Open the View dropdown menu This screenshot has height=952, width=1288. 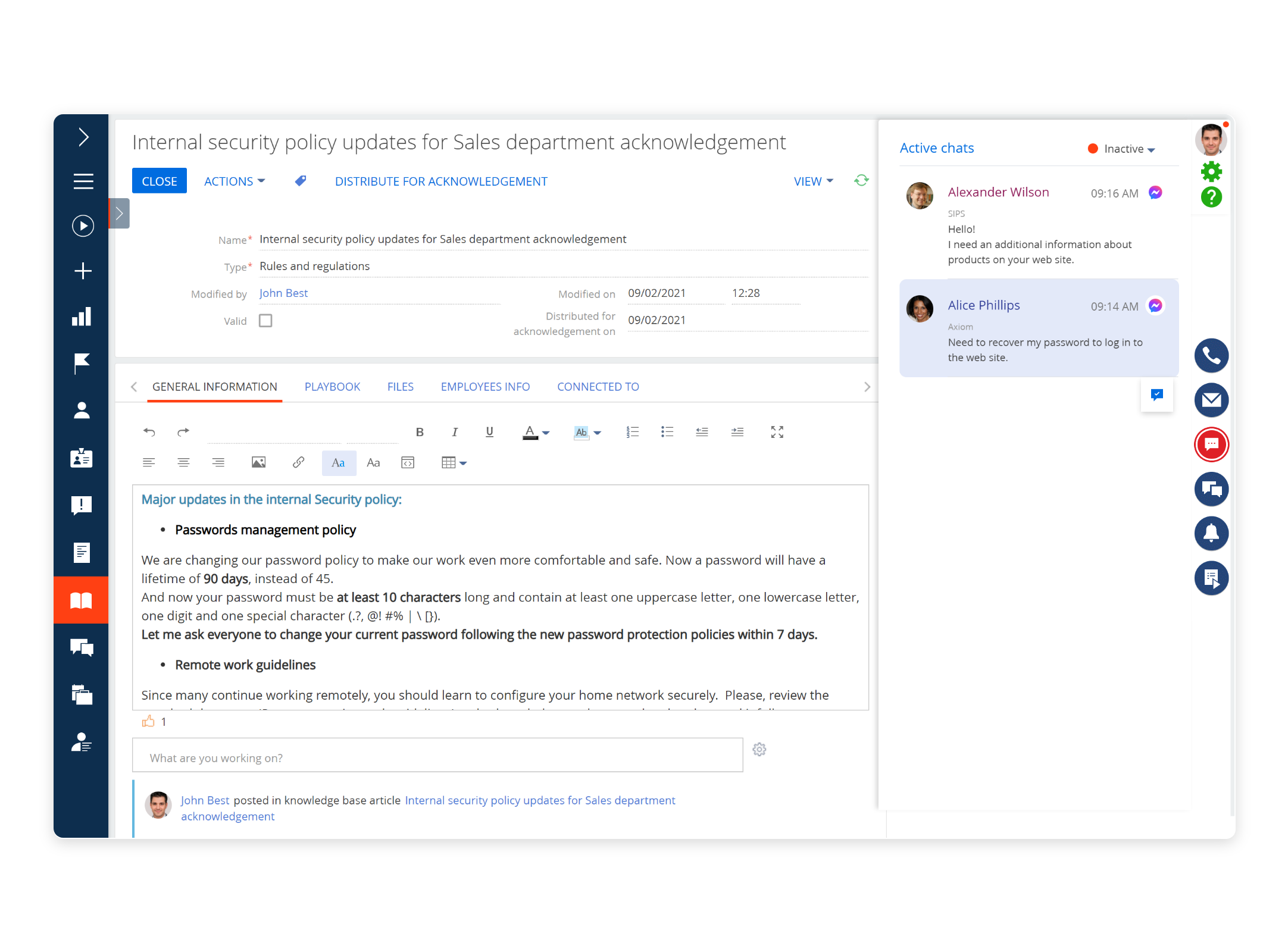(x=813, y=181)
